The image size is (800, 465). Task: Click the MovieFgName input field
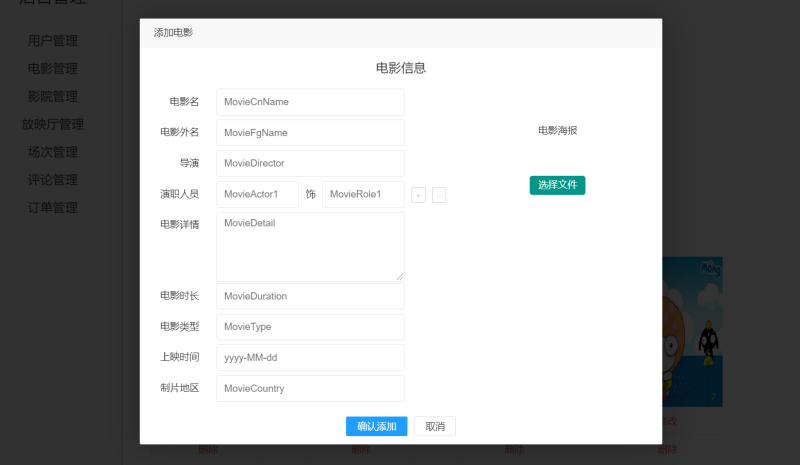pyautogui.click(x=310, y=133)
